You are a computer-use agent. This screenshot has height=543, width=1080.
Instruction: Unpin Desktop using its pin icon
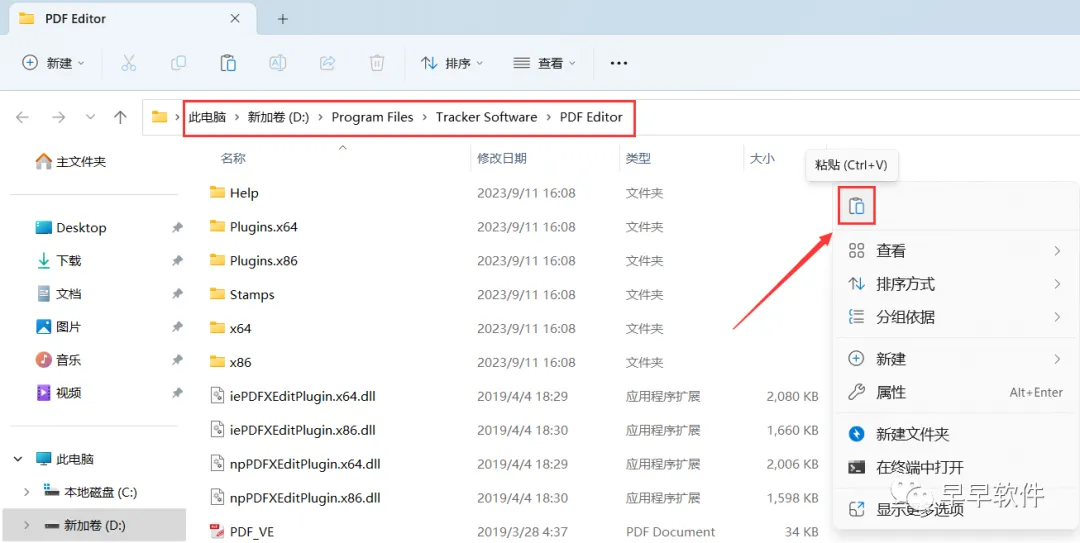(178, 227)
